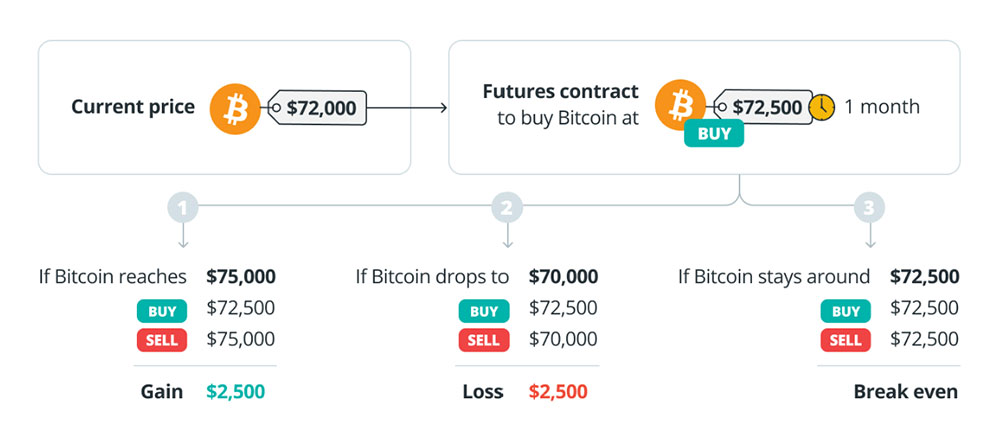The width and height of the screenshot is (1000, 431).
Task: Click the Break even label
Action: [x=905, y=391]
